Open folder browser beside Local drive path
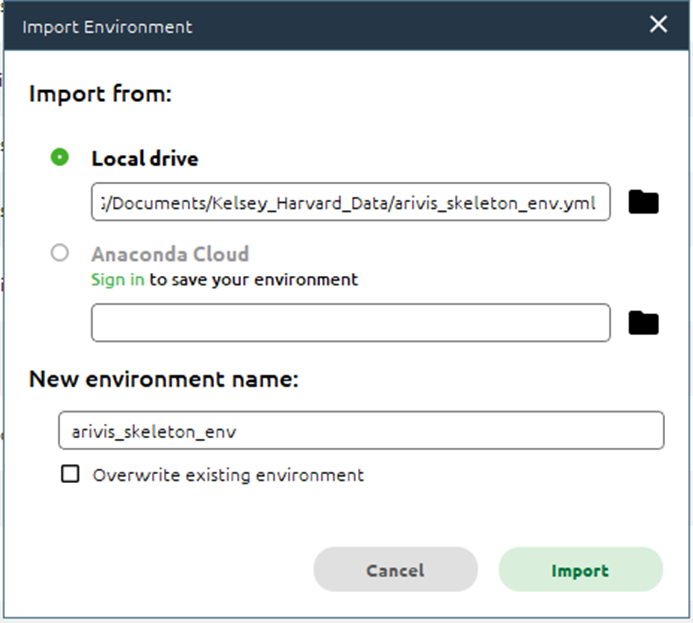 click(644, 202)
